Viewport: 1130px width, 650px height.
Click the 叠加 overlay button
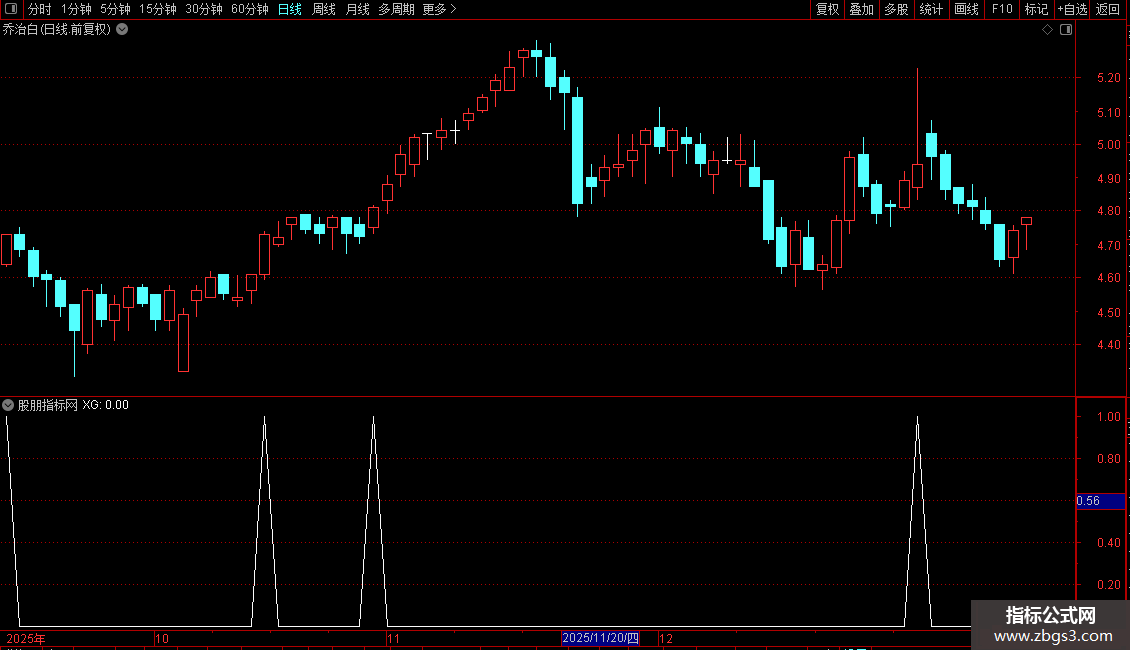pos(861,9)
